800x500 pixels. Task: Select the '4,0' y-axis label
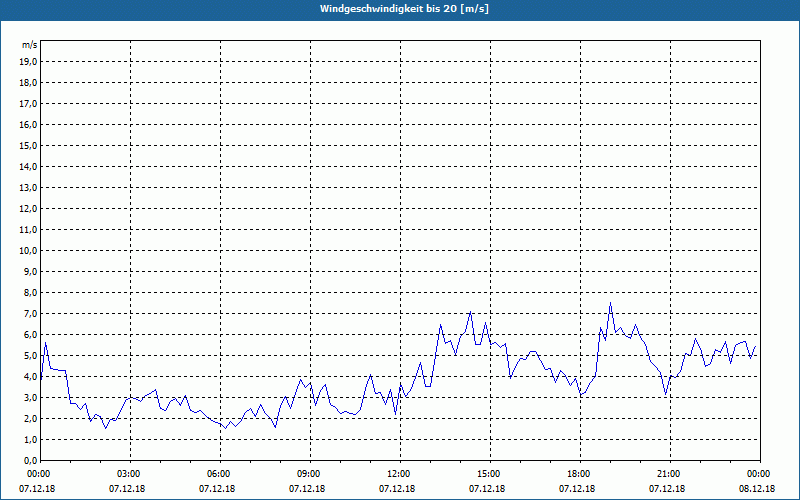30,377
